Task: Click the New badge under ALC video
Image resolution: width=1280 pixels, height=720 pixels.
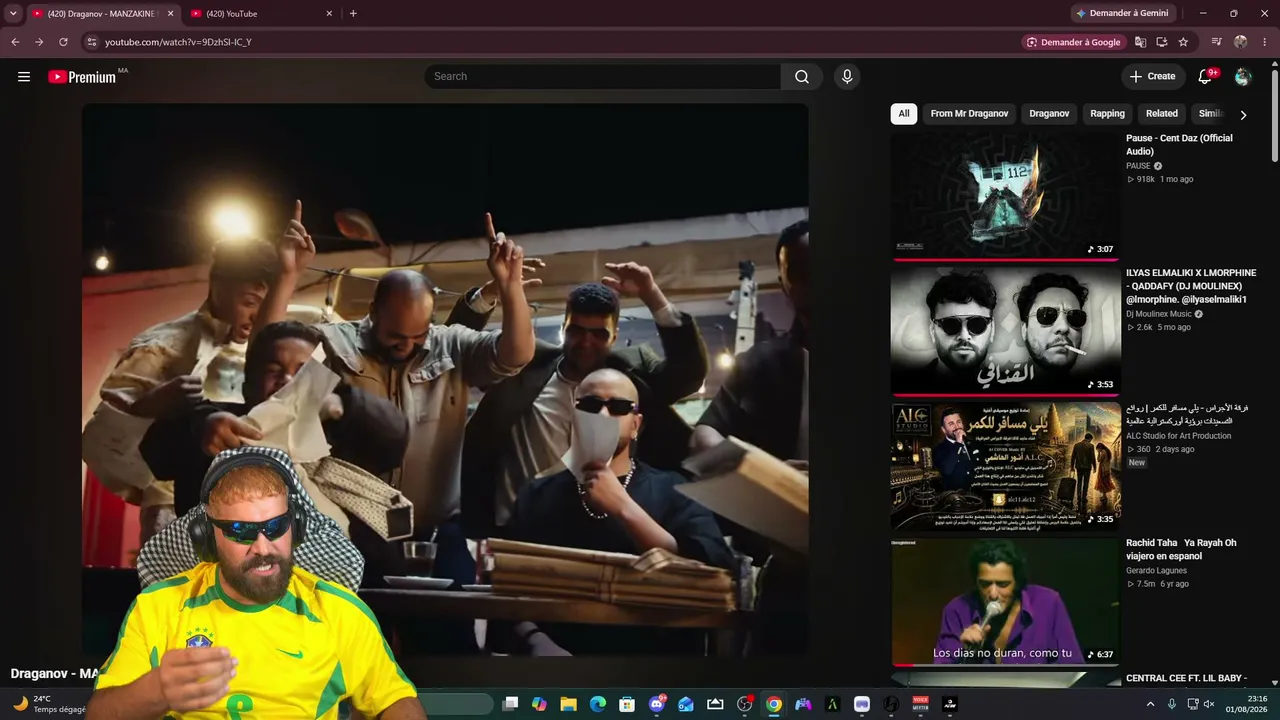Action: 1137,463
